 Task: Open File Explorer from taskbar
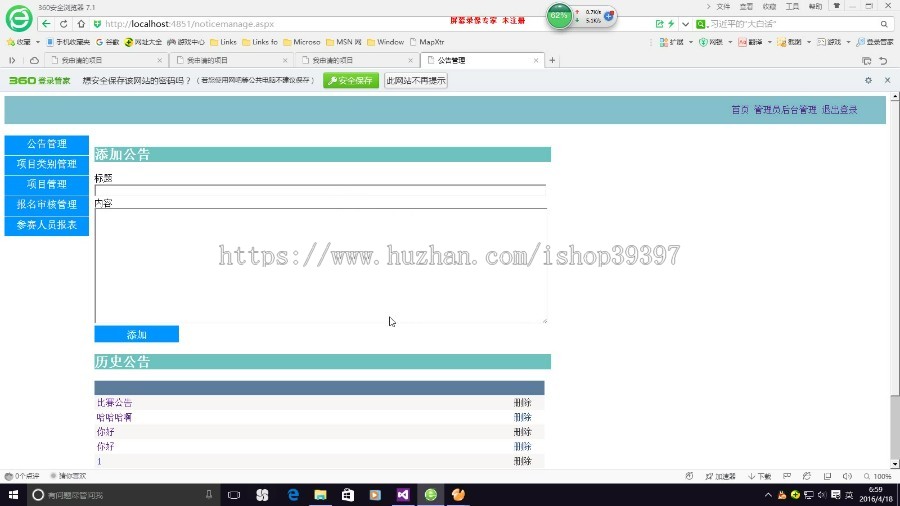pos(320,495)
